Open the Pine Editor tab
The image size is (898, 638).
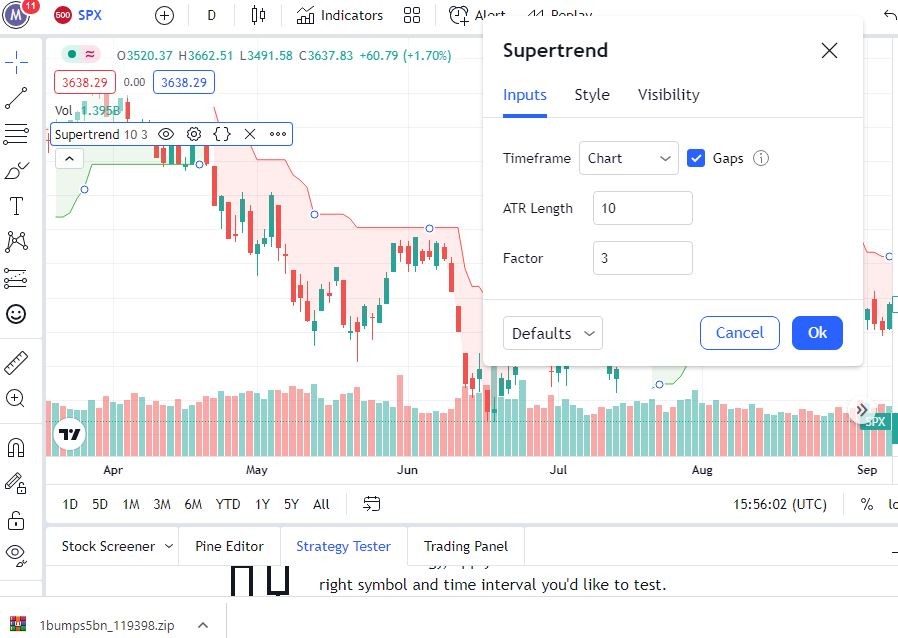(x=229, y=546)
